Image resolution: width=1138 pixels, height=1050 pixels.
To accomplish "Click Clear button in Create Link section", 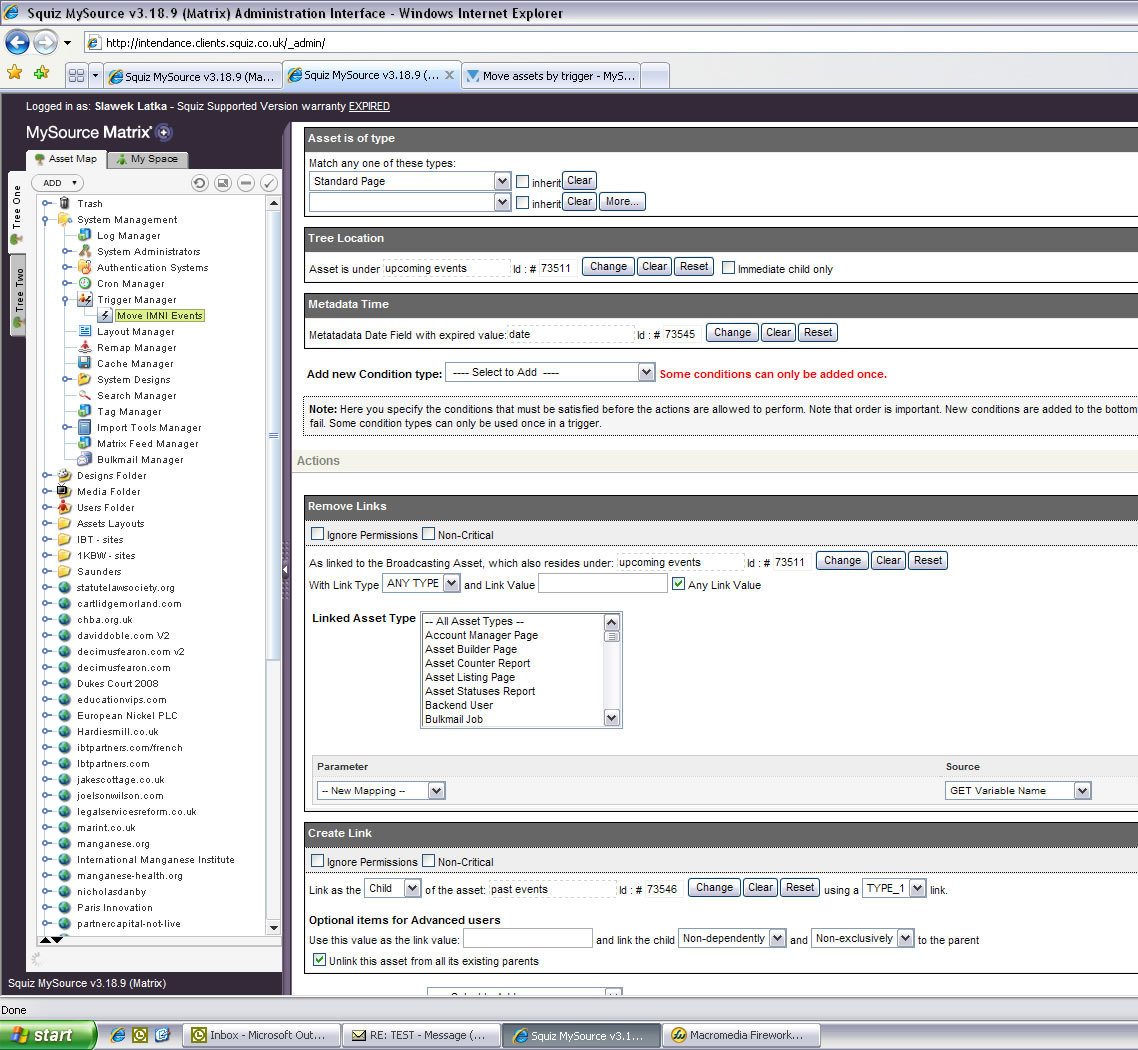I will click(x=760, y=887).
